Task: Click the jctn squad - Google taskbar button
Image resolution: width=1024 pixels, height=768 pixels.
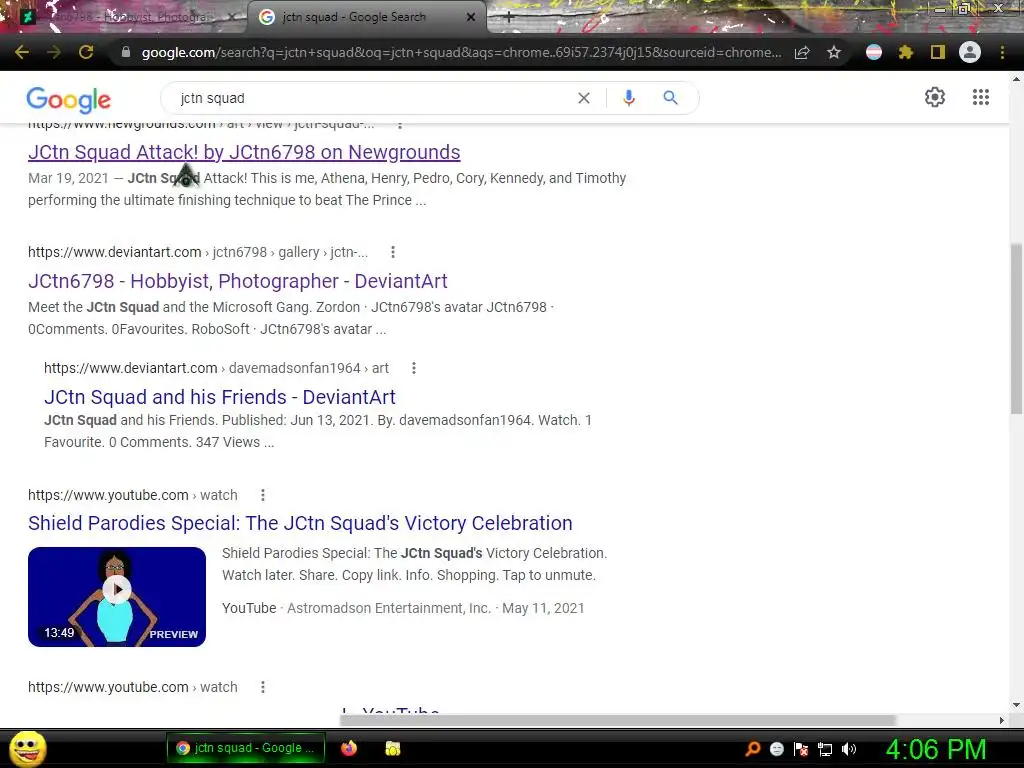Action: (246, 748)
